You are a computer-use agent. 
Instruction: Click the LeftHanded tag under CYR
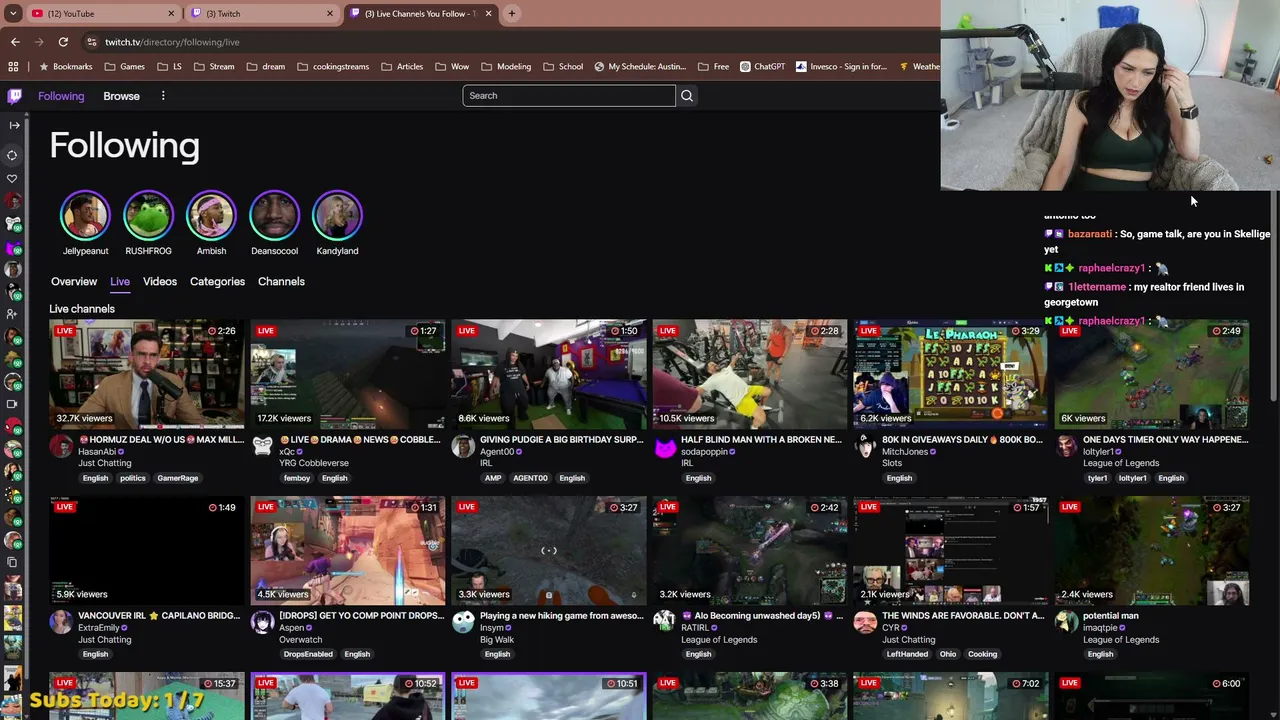(x=907, y=654)
